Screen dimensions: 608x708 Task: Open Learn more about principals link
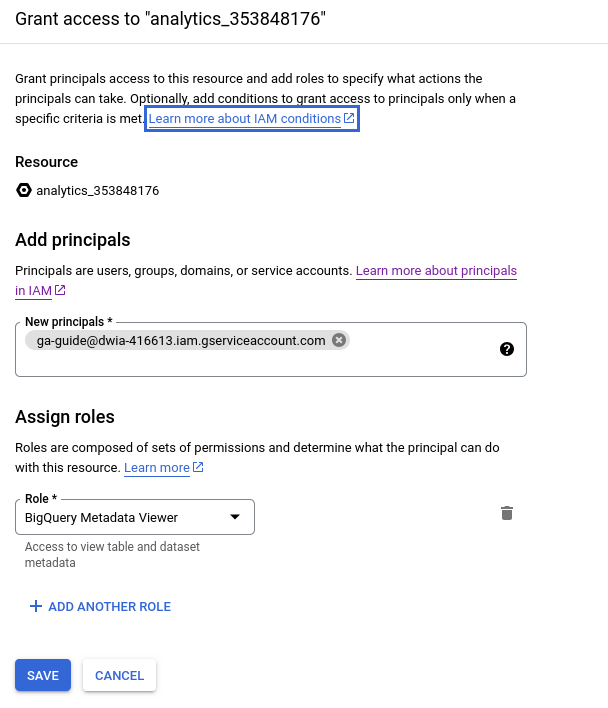click(436, 271)
